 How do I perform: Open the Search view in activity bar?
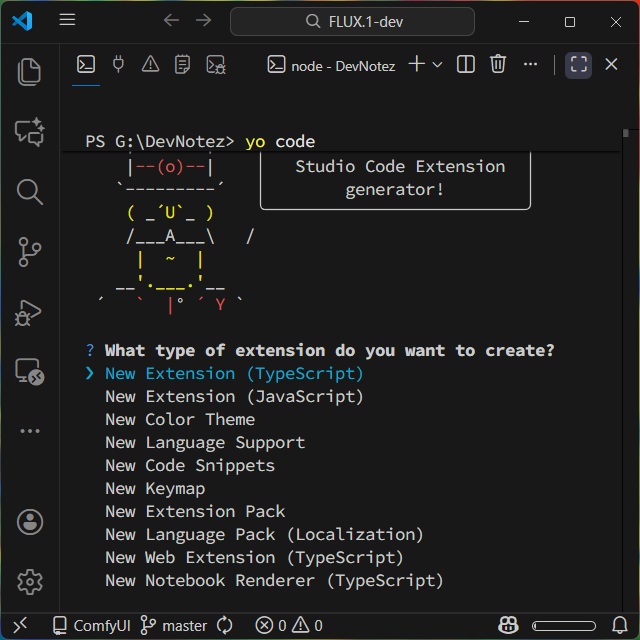coord(30,191)
